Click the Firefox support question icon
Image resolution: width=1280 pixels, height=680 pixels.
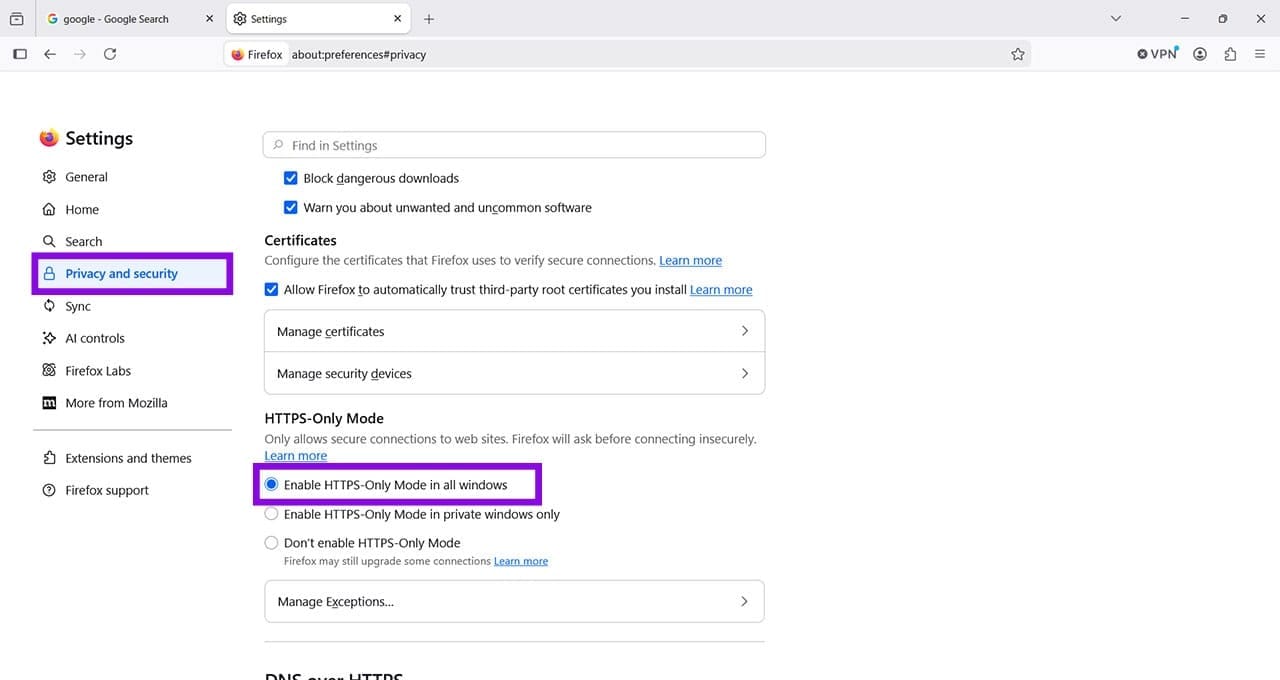pos(49,490)
